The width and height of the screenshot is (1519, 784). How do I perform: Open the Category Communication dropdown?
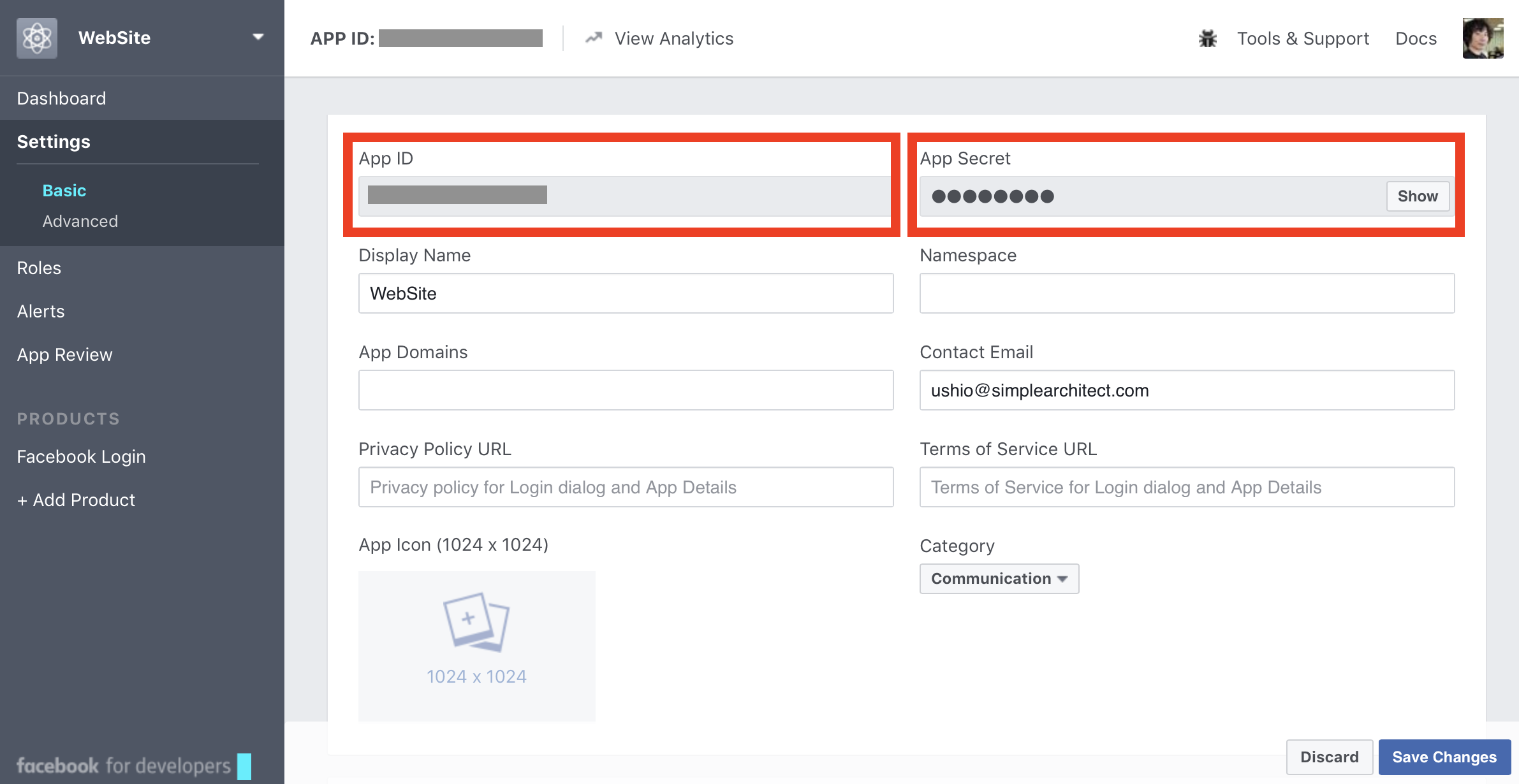pyautogui.click(x=999, y=578)
